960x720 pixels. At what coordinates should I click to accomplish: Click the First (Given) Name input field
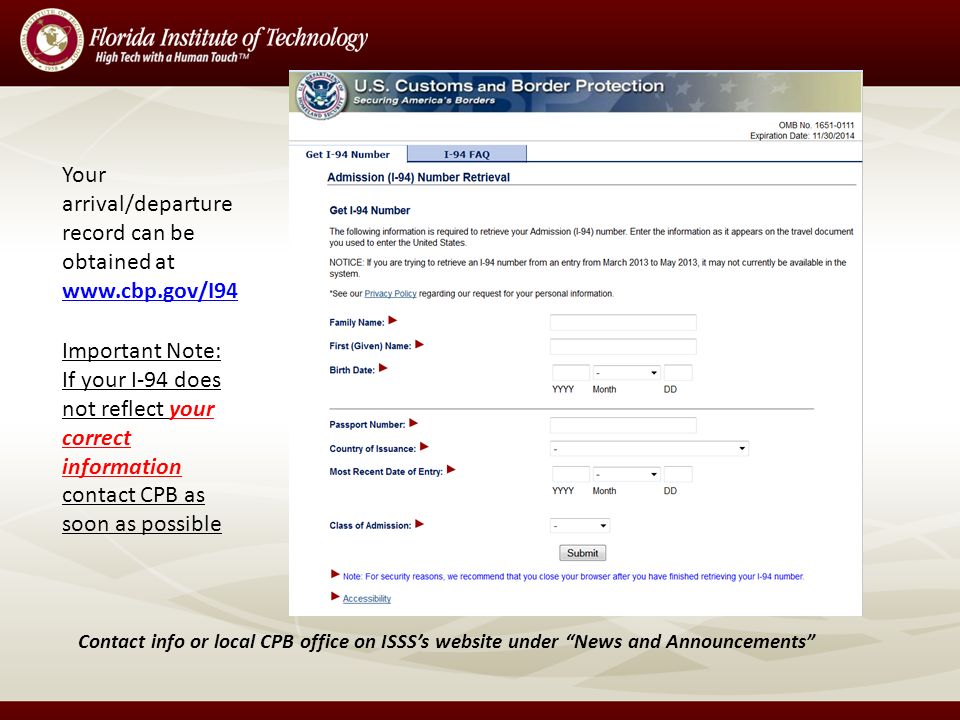click(623, 347)
